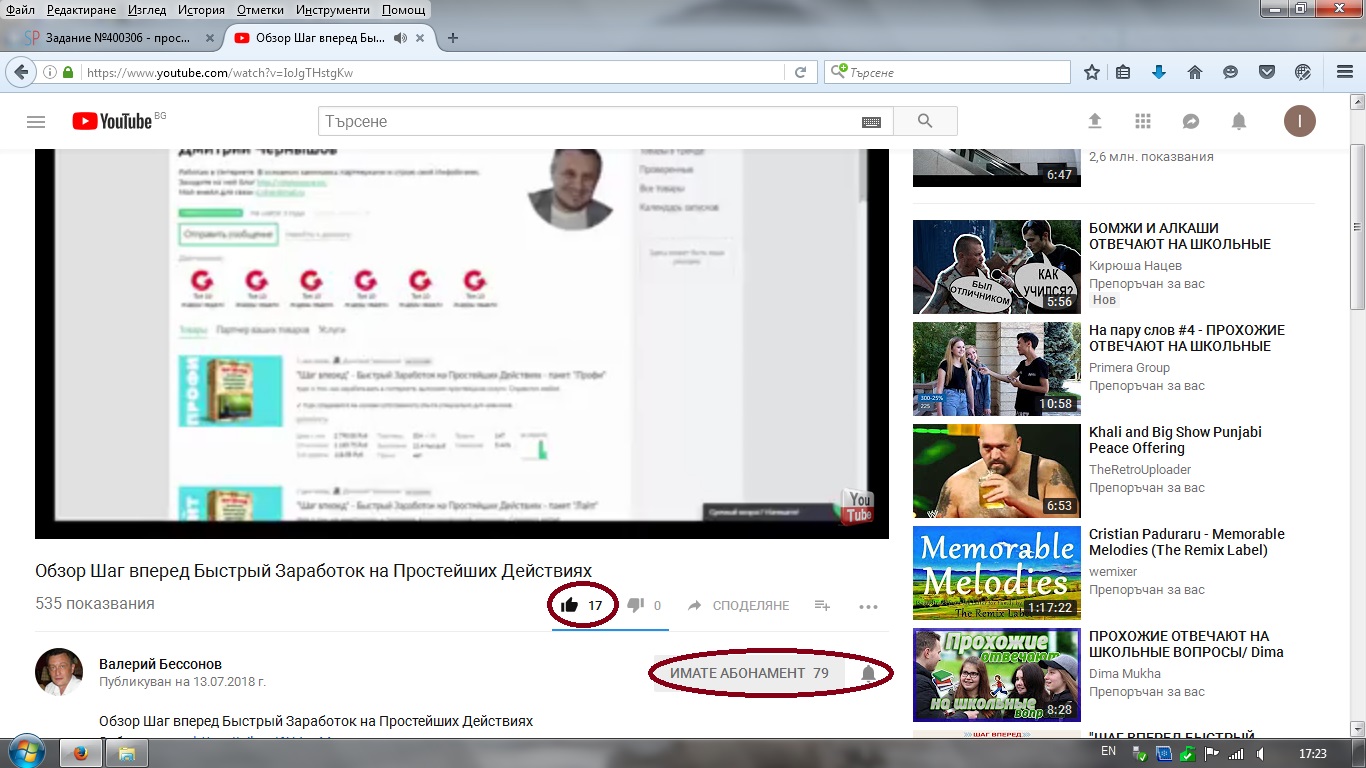Open the Windows Start button
Image resolution: width=1366 pixels, height=768 pixels.
[27, 751]
